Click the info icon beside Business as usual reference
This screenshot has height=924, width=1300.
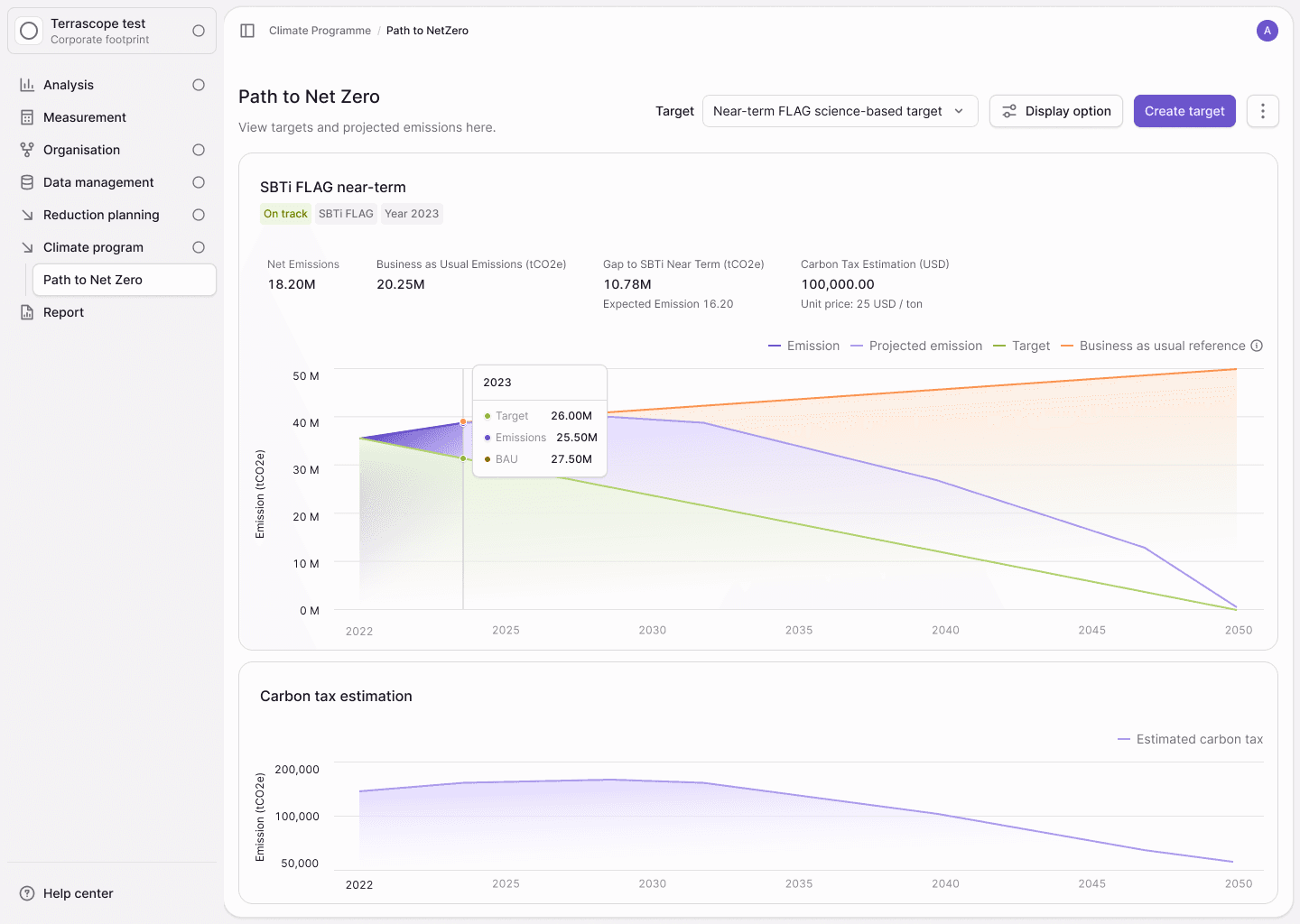coord(1257,346)
